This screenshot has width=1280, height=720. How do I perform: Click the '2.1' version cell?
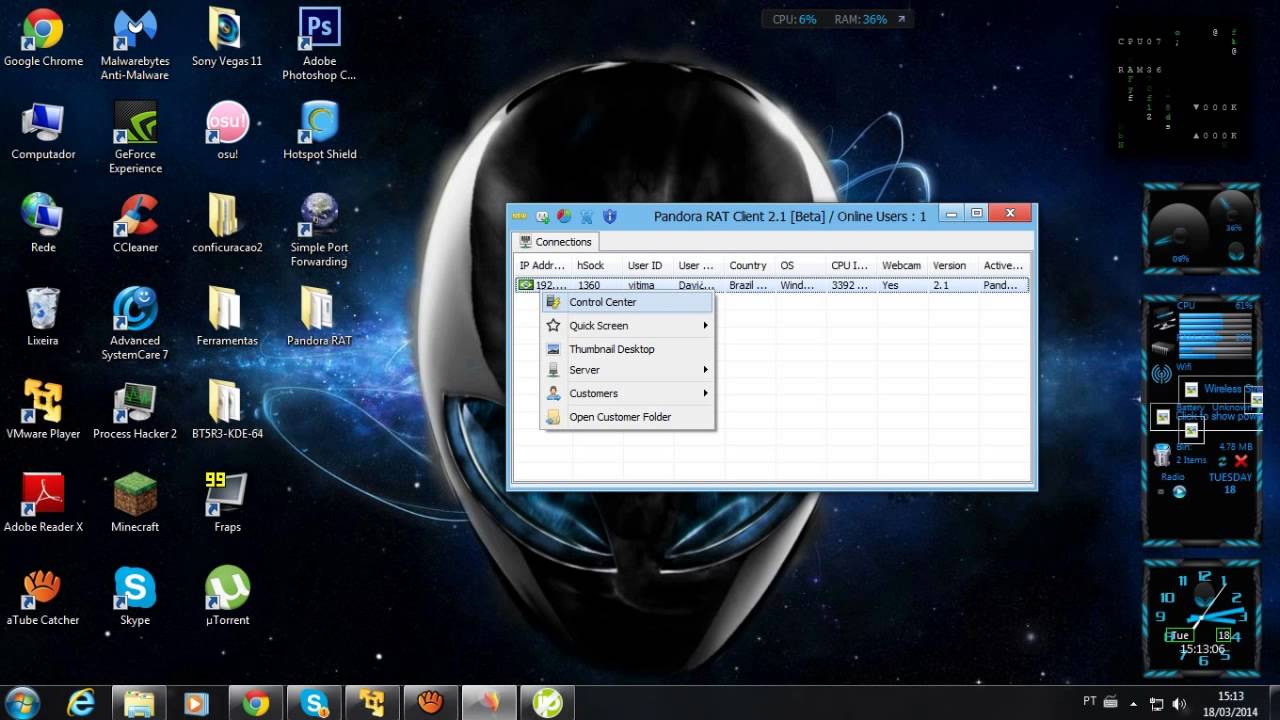940,286
